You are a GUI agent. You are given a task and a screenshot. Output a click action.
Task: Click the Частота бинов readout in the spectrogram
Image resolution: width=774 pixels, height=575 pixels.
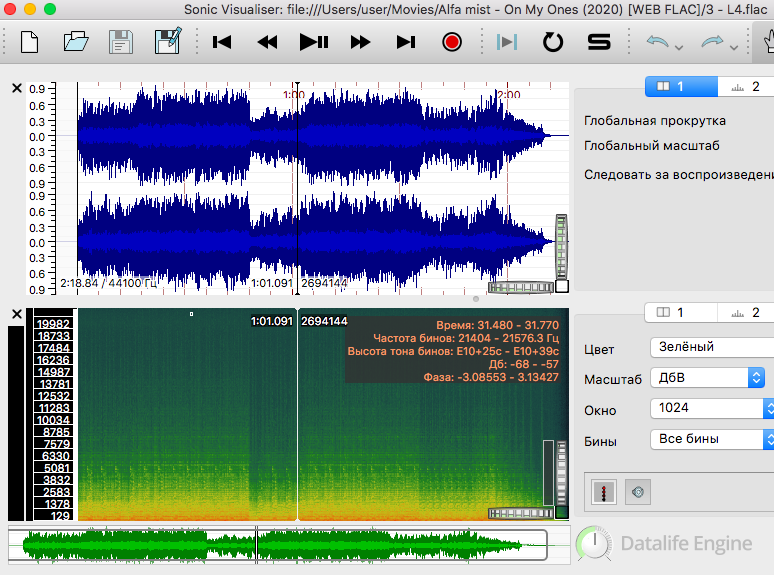pyautogui.click(x=465, y=338)
